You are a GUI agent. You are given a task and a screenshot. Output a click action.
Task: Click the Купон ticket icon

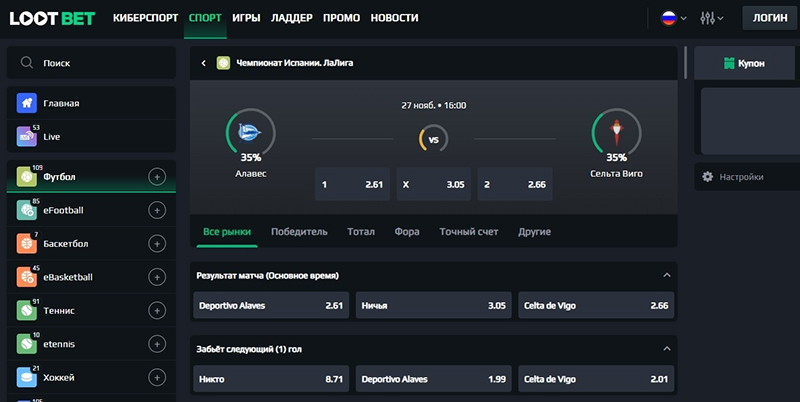[x=729, y=63]
